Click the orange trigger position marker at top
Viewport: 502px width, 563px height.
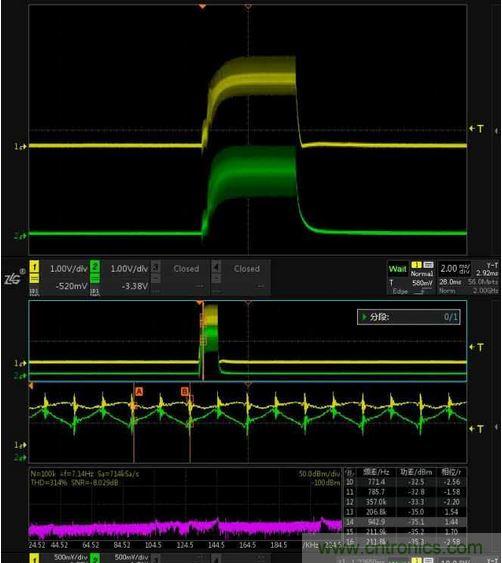[x=202, y=6]
